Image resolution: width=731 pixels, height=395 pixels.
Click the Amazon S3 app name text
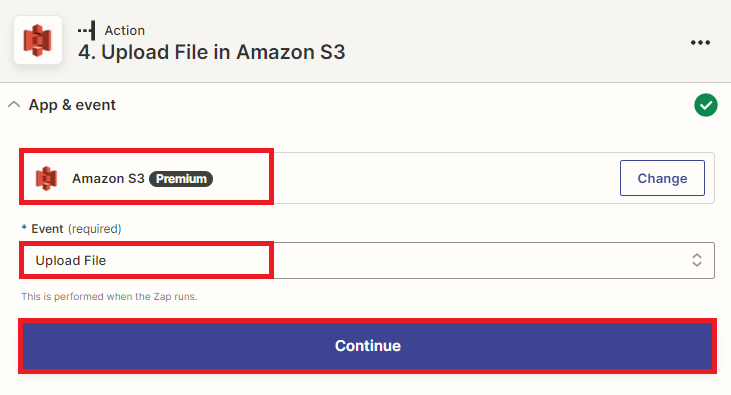tap(108, 178)
